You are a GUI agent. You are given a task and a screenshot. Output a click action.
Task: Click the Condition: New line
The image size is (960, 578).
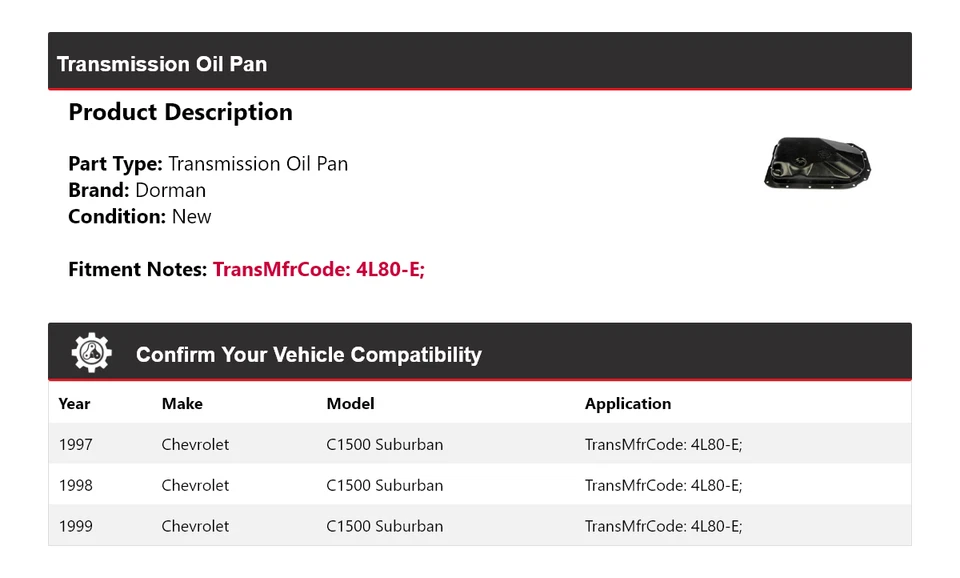pos(140,216)
